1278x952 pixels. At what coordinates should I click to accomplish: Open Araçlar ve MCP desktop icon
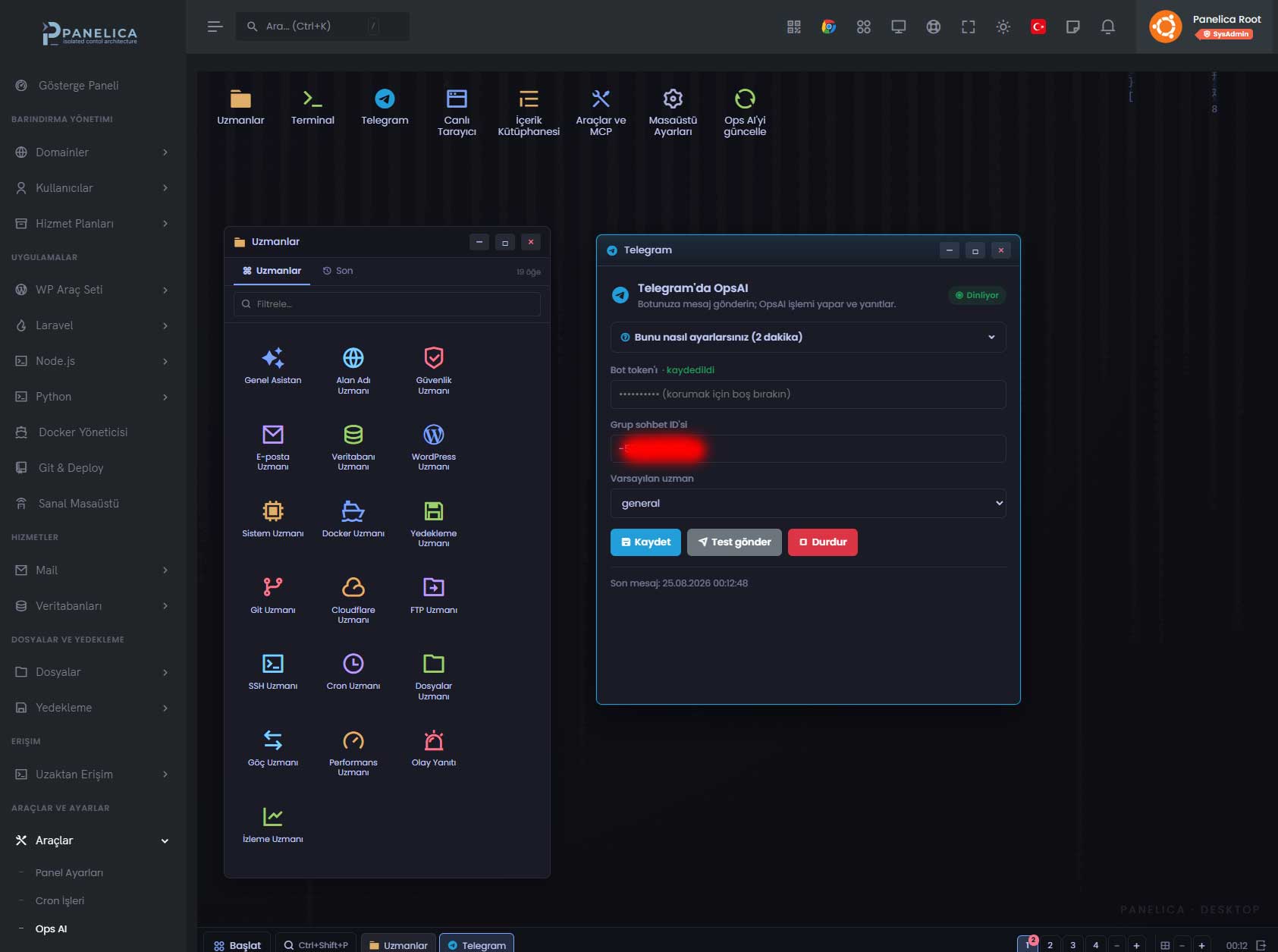pyautogui.click(x=601, y=112)
